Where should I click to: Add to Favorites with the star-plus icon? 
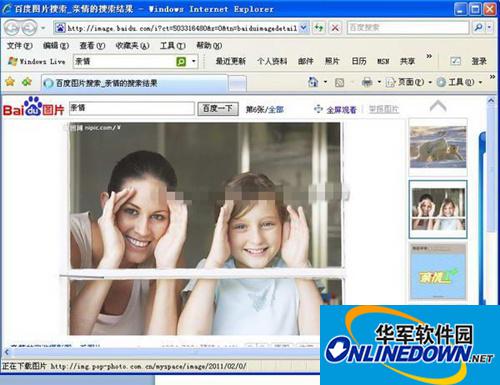tap(26, 82)
